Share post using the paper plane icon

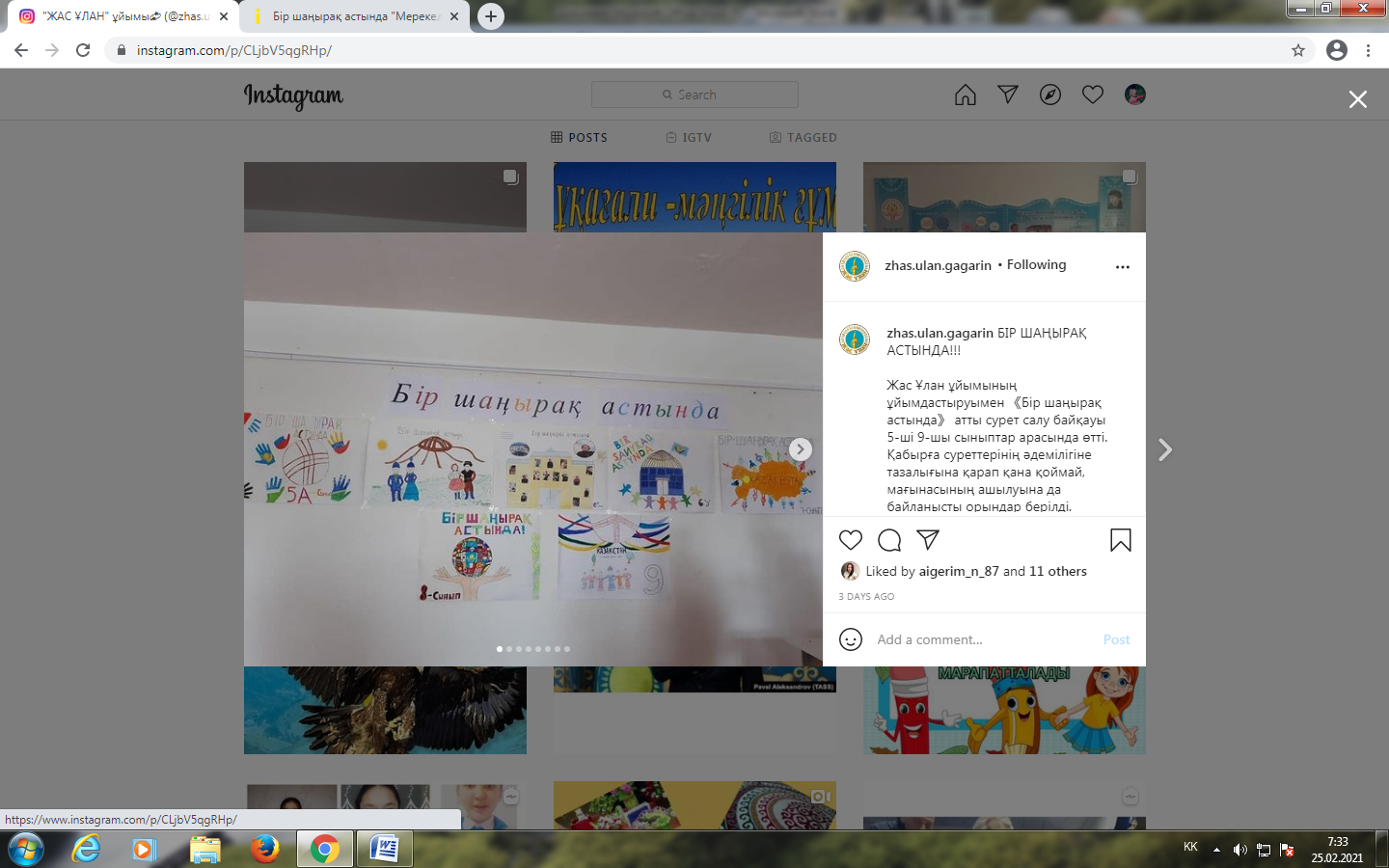click(928, 540)
